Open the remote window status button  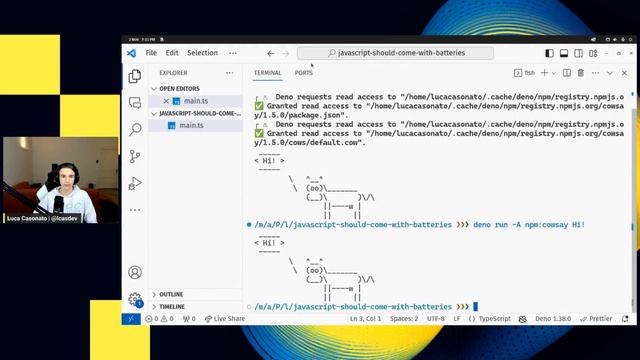coord(131,319)
